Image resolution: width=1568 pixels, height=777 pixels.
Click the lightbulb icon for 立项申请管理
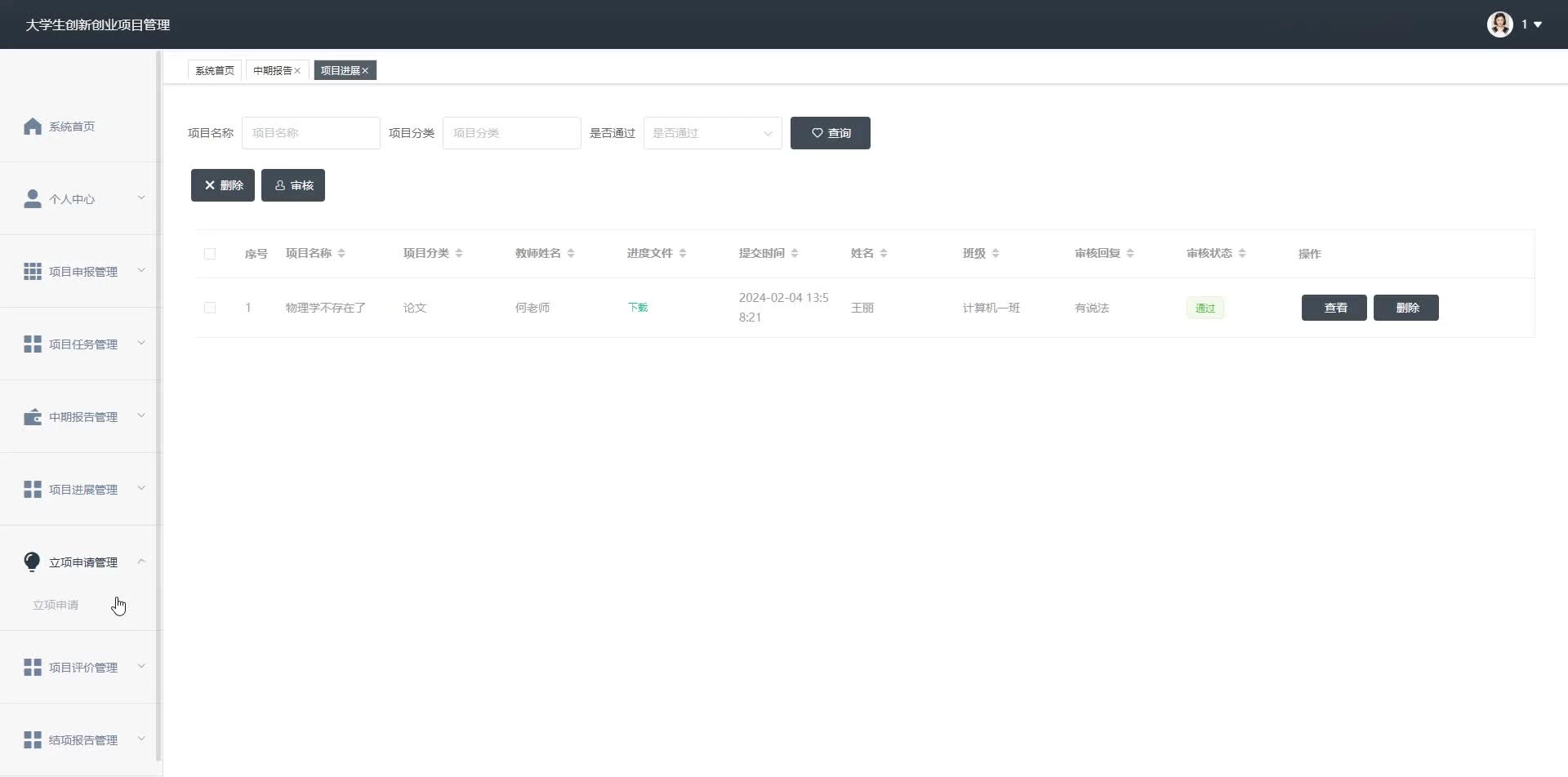tap(32, 562)
